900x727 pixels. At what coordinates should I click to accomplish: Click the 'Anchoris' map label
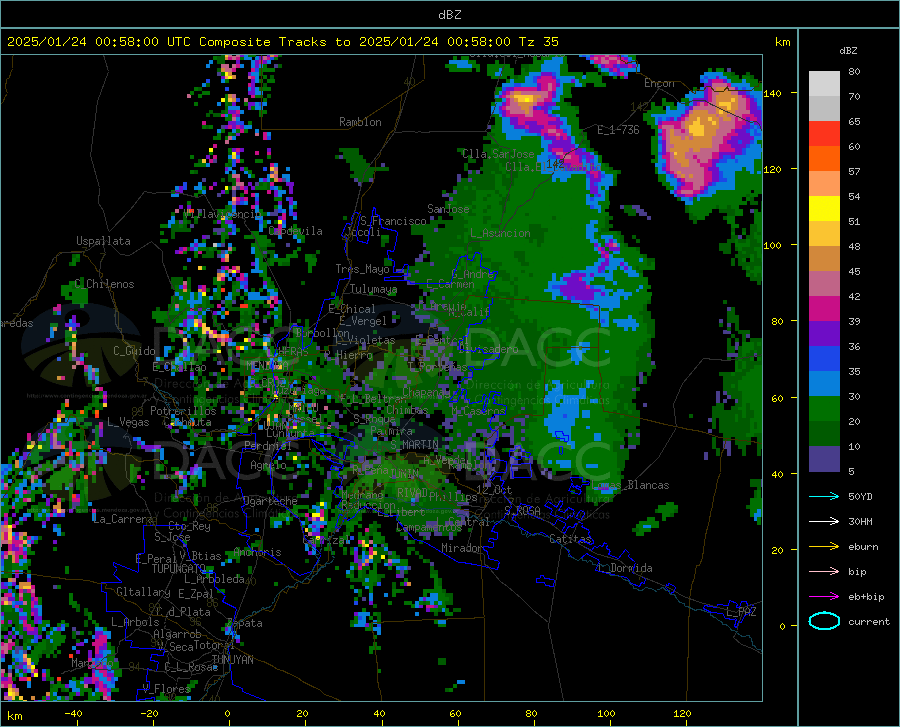257,553
